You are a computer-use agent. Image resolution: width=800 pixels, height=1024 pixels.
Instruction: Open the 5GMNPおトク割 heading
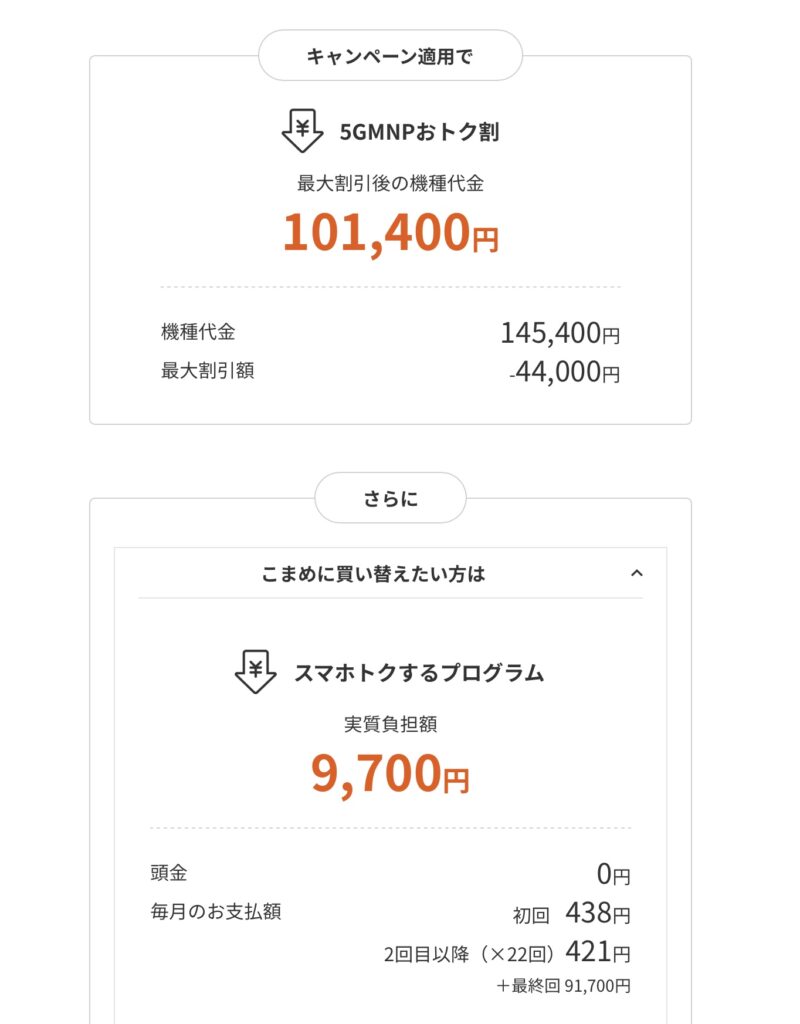(x=418, y=132)
